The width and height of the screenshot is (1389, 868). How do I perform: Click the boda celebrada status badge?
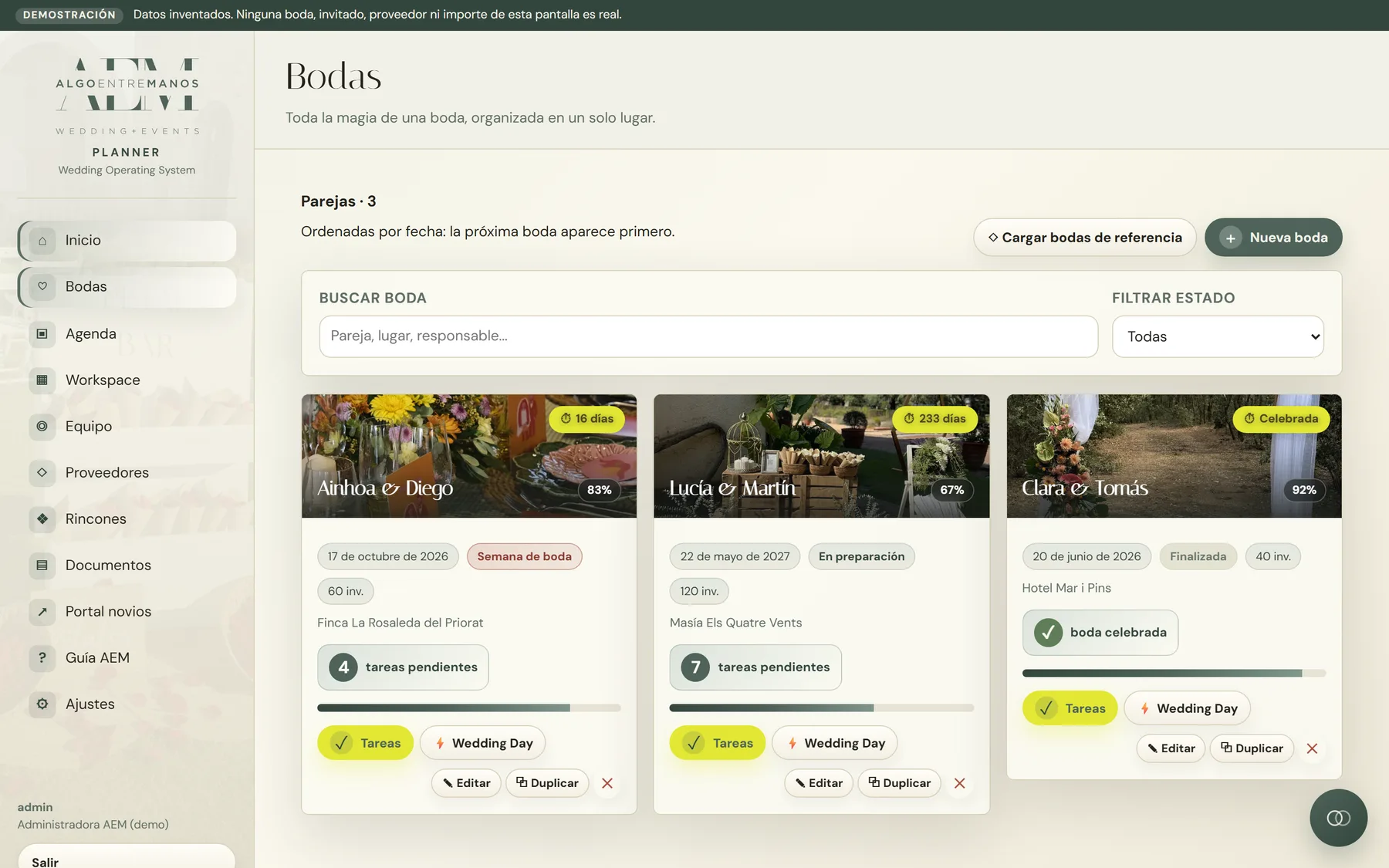point(1100,633)
